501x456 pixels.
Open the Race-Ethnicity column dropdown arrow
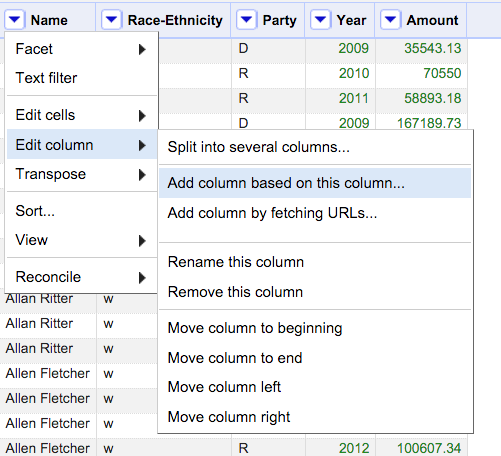(111, 20)
